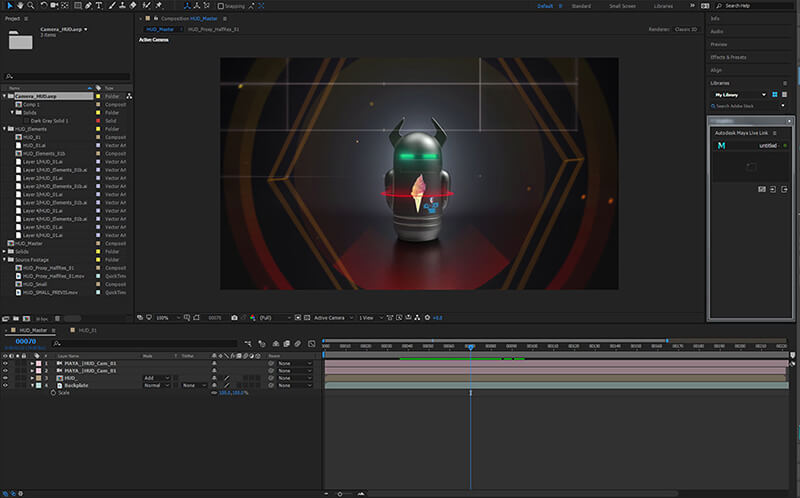Collapse the Source Footage folder

coord(5,259)
